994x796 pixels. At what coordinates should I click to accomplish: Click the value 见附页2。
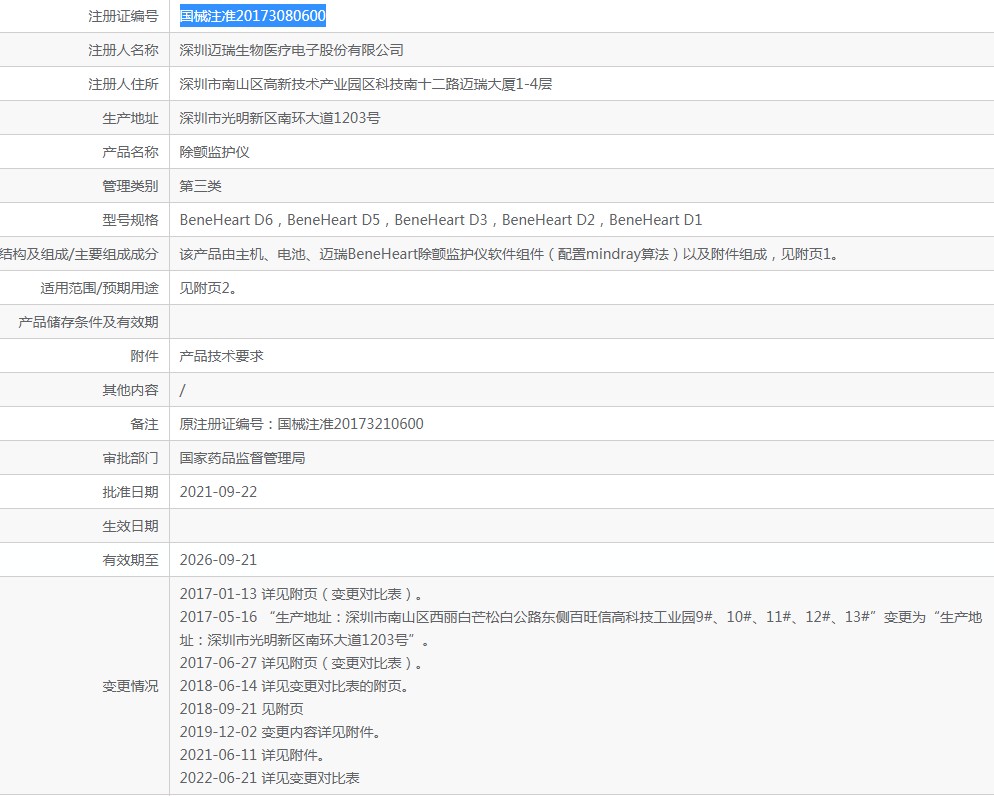point(208,288)
